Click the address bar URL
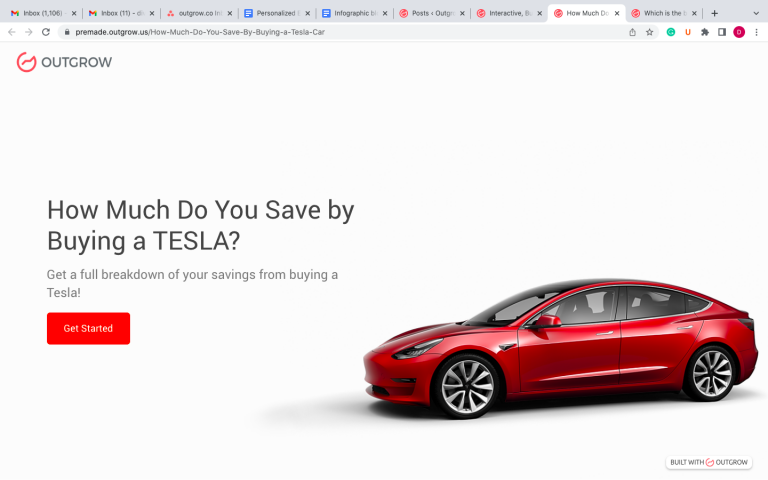This screenshot has width=768, height=480. point(200,32)
